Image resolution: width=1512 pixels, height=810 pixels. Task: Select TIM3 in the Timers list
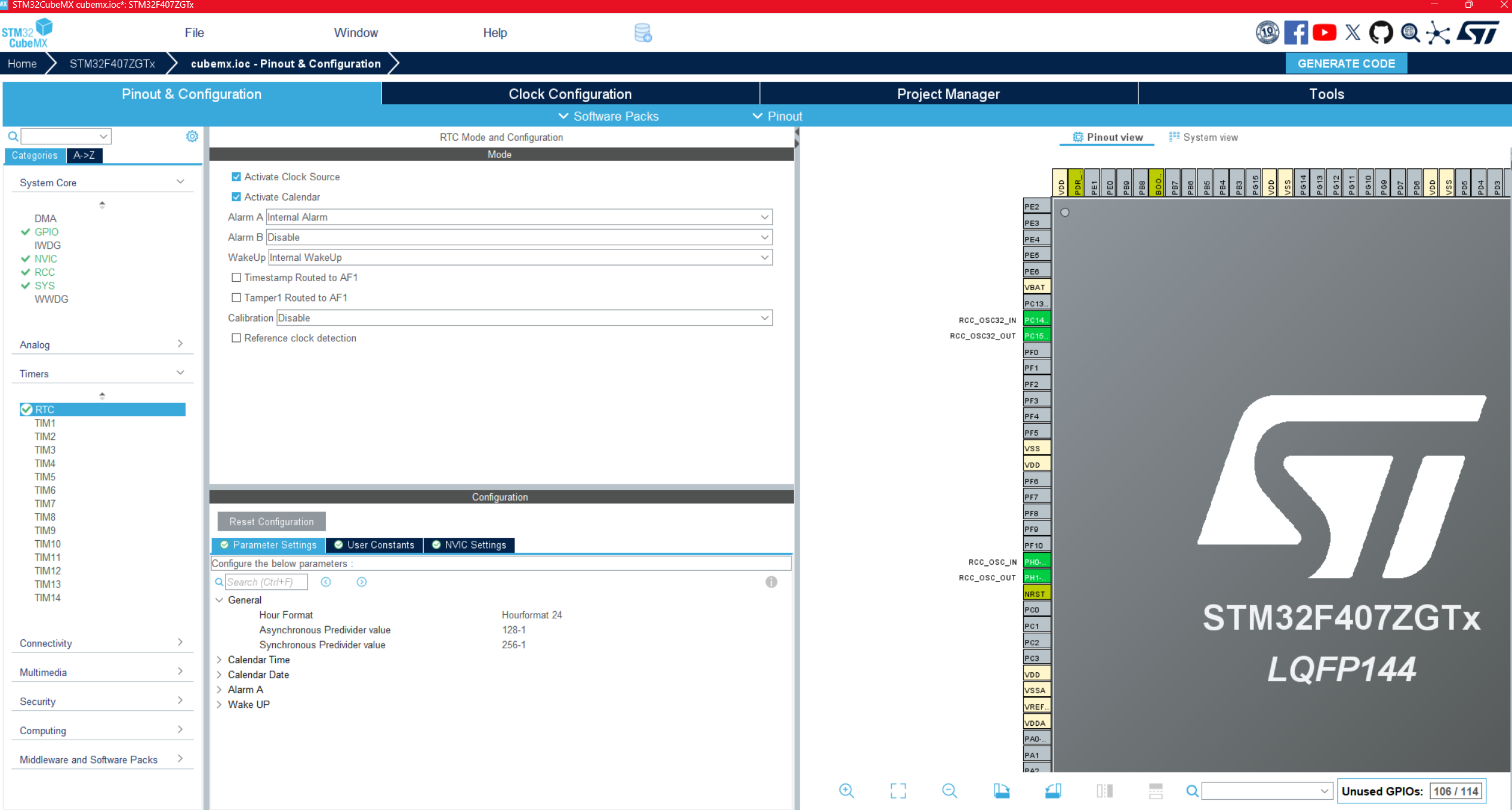(x=45, y=449)
